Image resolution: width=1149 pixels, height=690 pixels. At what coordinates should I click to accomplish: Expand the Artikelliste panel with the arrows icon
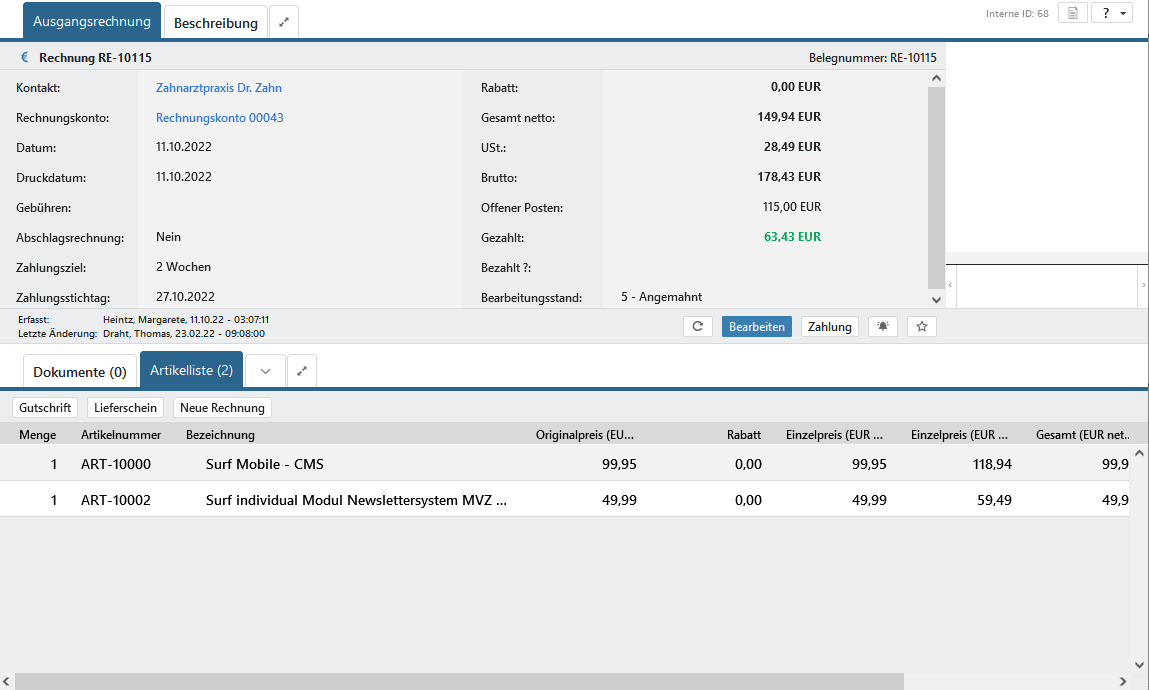pos(302,371)
